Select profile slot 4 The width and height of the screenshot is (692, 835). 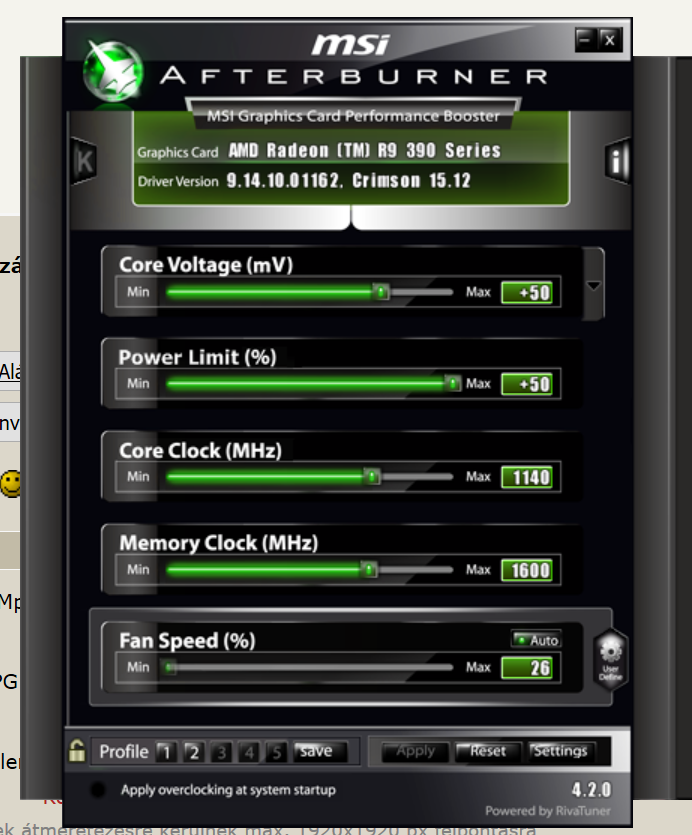(x=249, y=752)
